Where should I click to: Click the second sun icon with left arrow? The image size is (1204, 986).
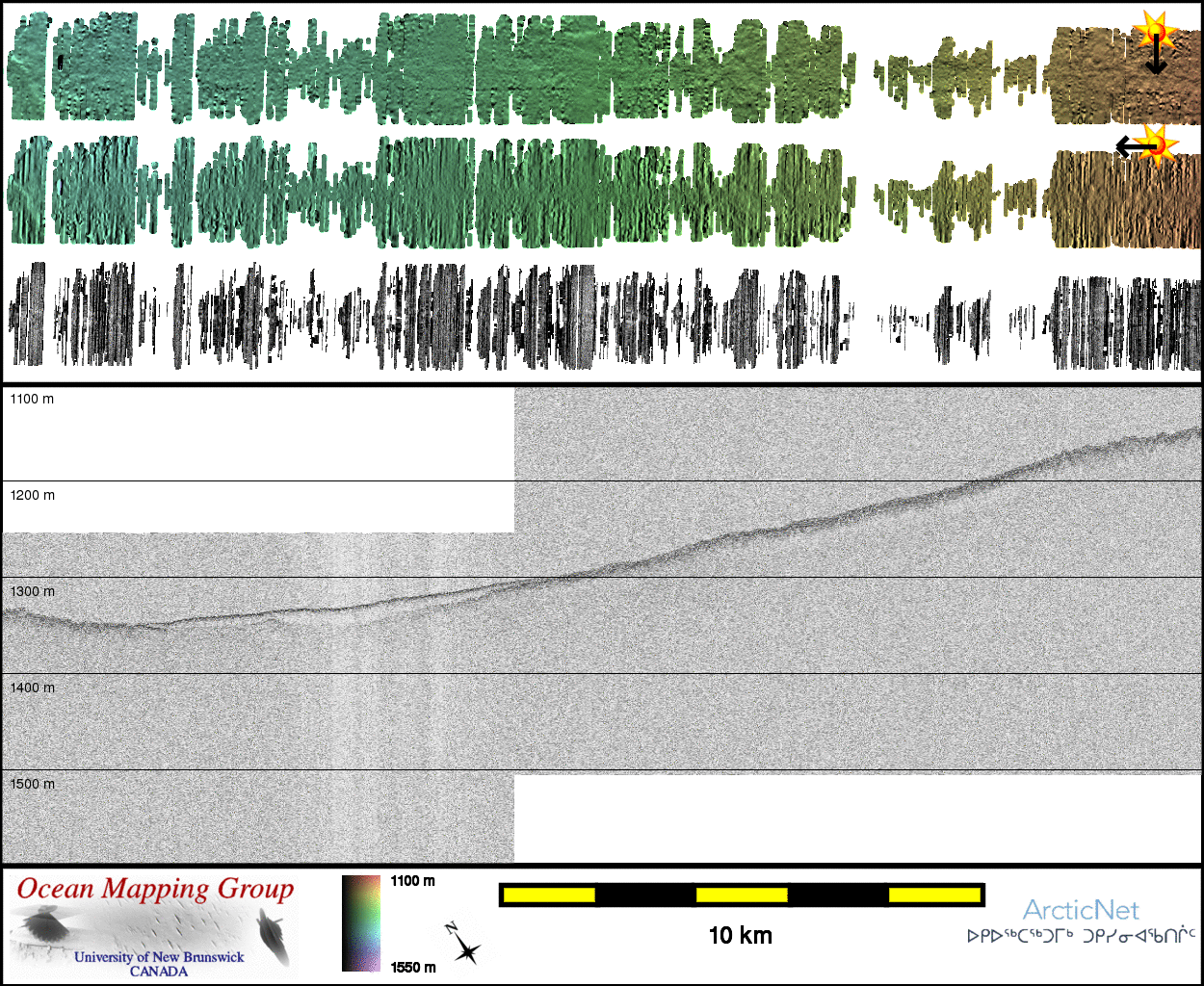click(1159, 144)
